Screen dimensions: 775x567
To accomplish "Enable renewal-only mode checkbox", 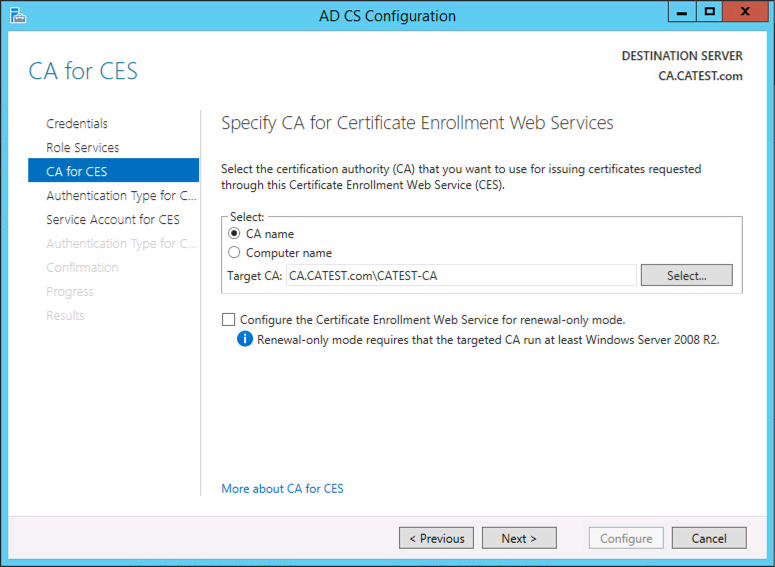I will pyautogui.click(x=228, y=320).
